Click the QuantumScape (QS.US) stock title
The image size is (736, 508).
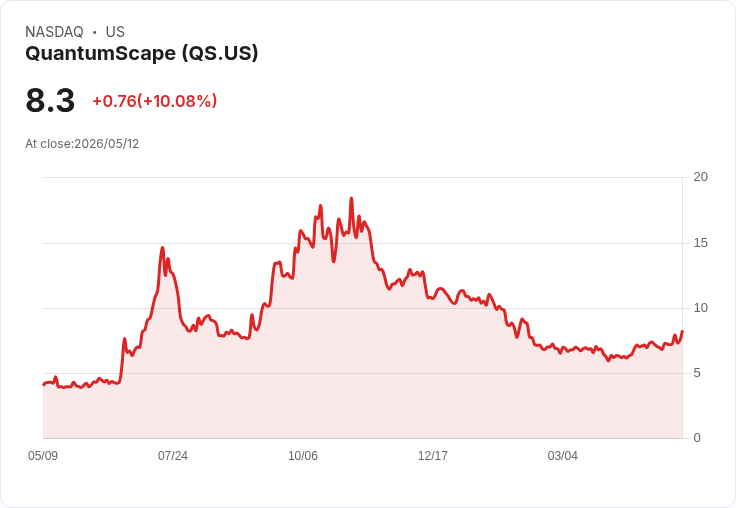click(x=142, y=53)
